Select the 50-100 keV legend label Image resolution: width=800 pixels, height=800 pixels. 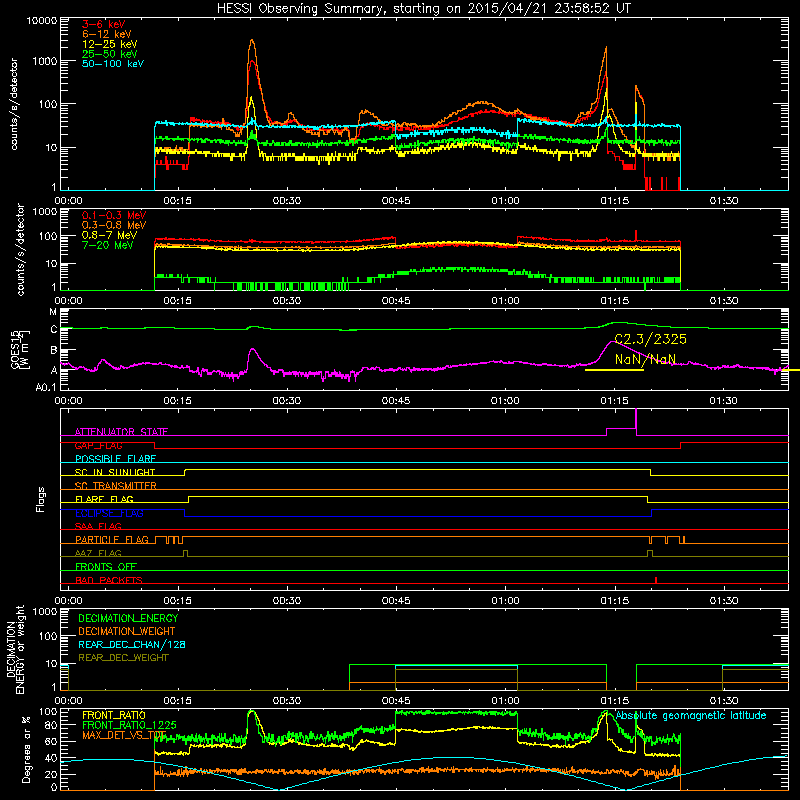[112, 64]
